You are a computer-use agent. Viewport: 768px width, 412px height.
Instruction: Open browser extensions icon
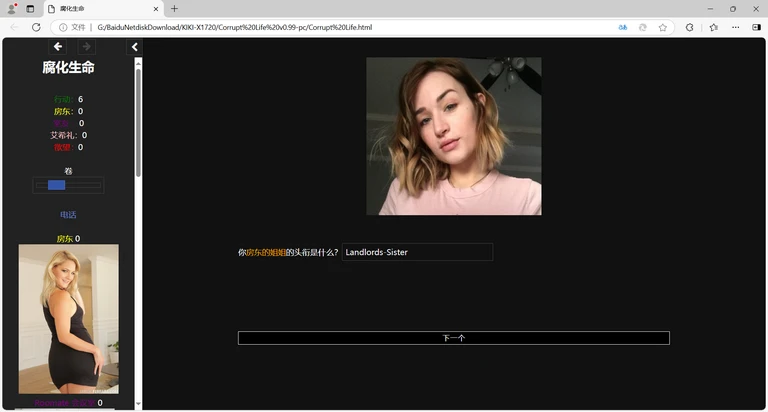coord(689,27)
